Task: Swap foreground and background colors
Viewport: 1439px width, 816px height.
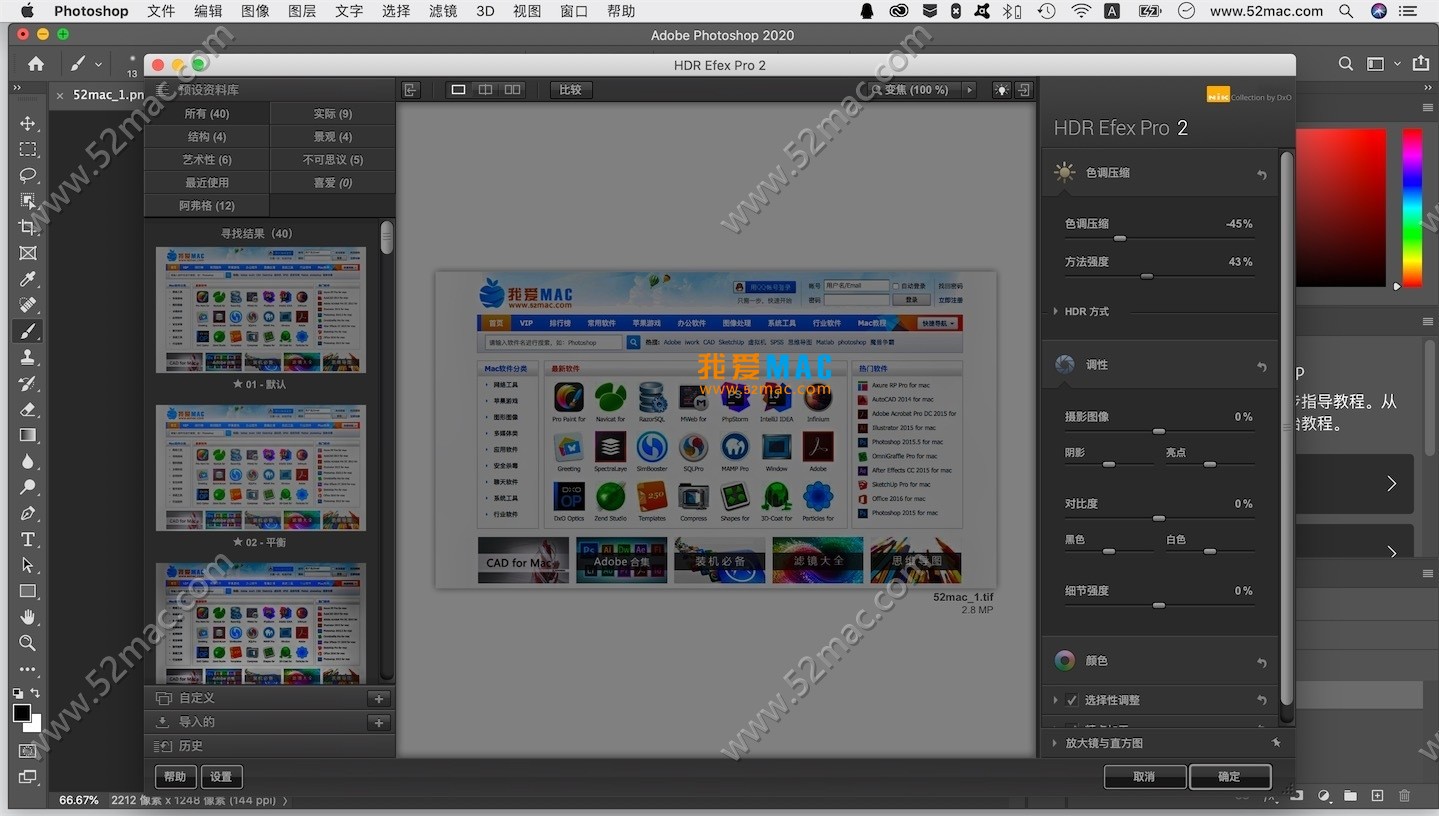Action: tap(35, 693)
